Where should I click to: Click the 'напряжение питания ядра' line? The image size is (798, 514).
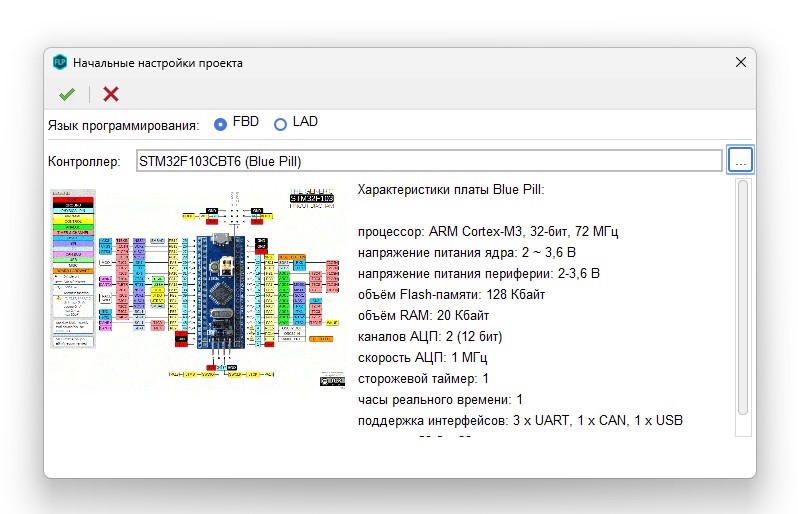tap(467, 252)
